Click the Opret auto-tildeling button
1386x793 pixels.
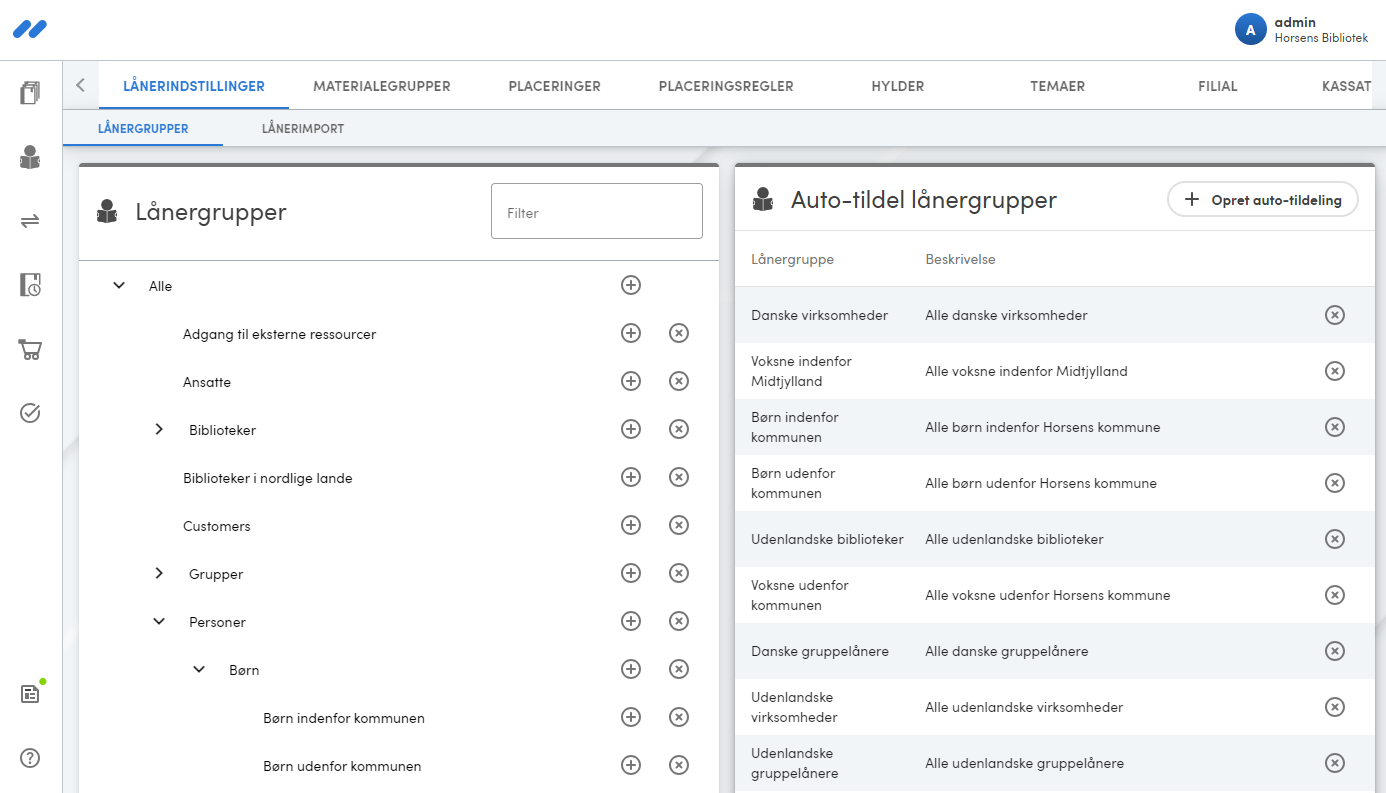click(1262, 200)
